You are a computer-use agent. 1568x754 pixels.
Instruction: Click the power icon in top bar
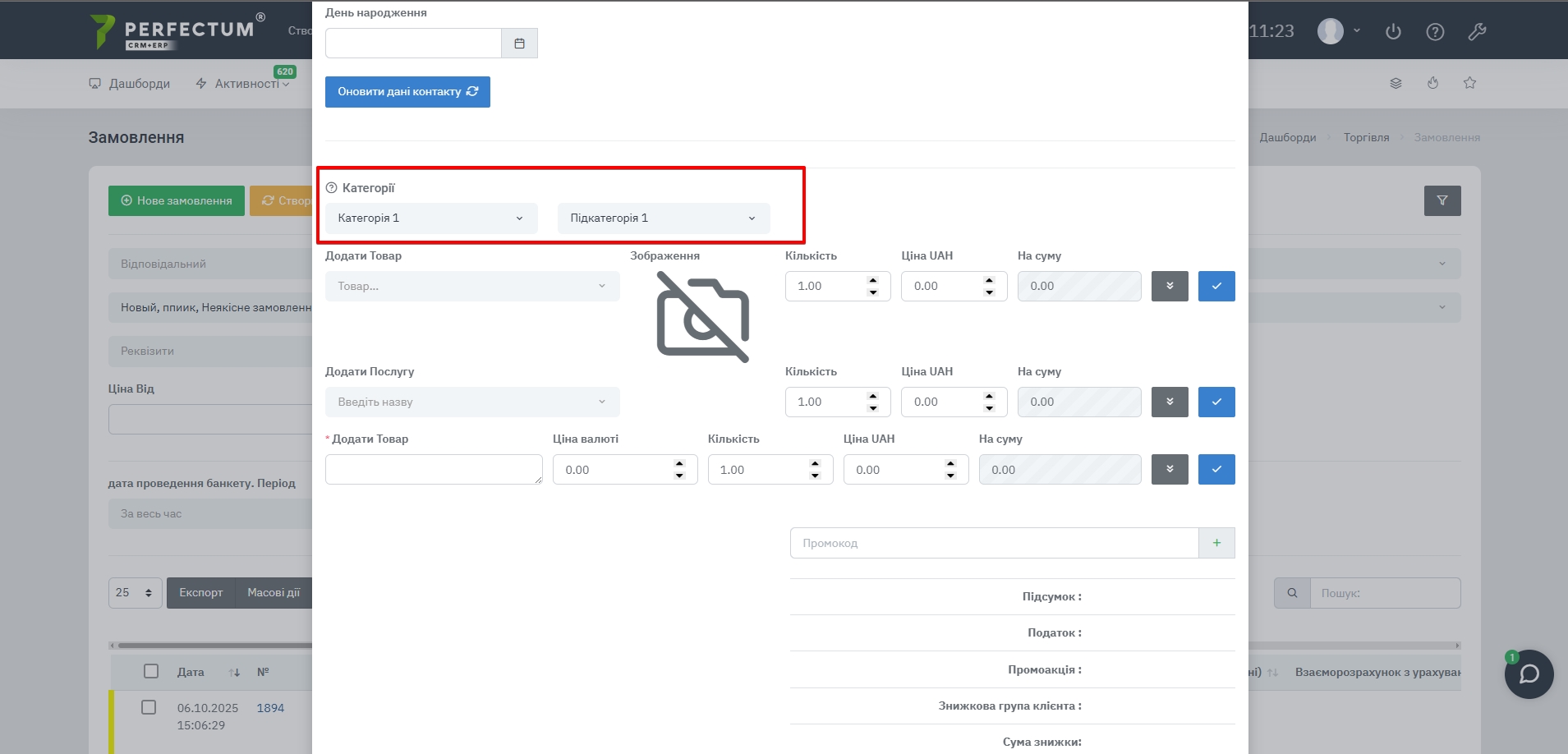coord(1393,32)
